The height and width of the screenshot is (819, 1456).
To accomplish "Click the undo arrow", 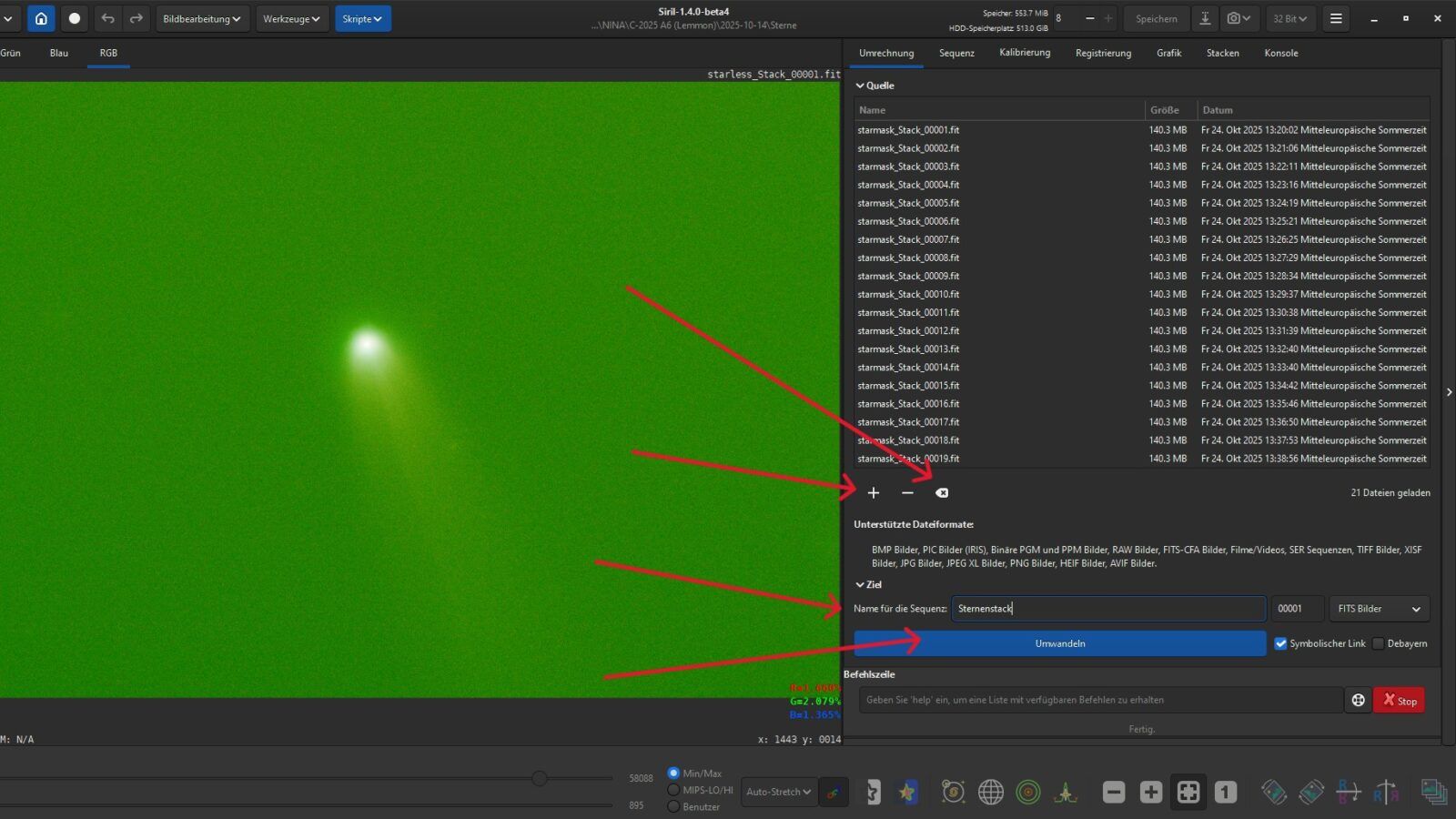I will point(107,18).
